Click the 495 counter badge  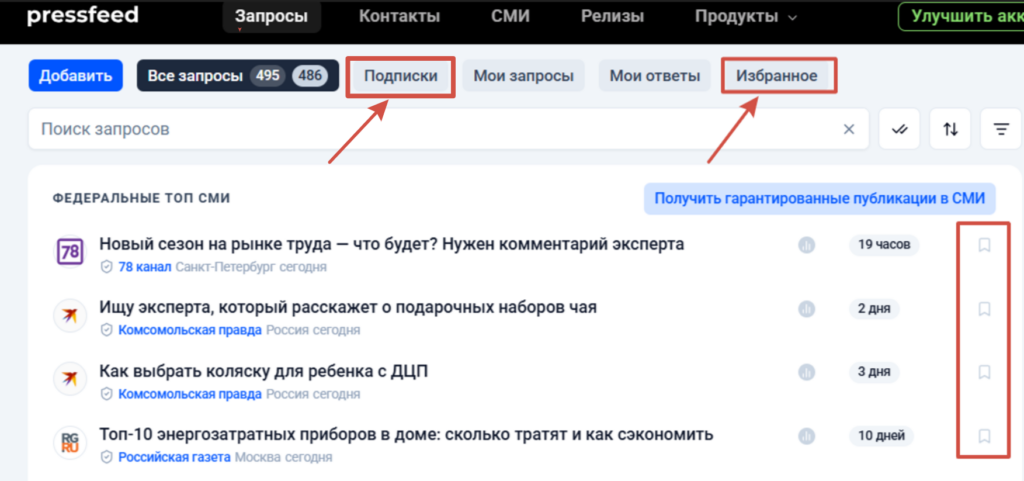pyautogui.click(x=268, y=76)
